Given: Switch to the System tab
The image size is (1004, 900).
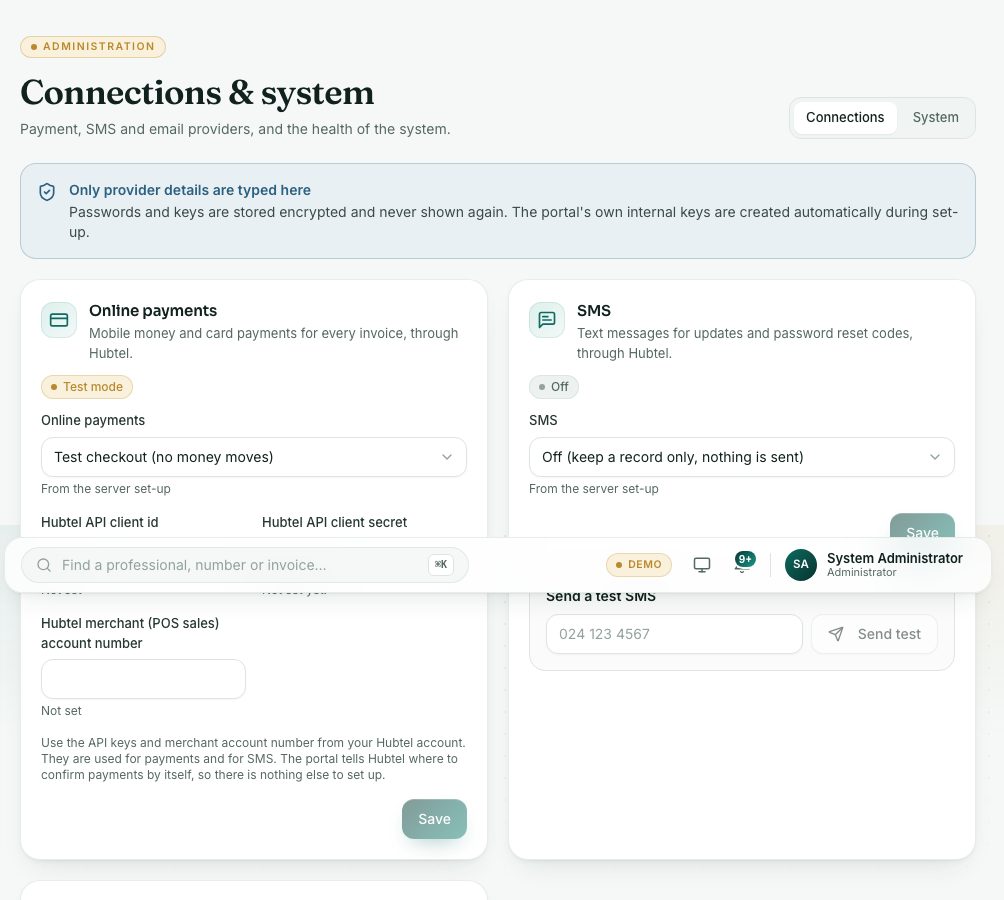Looking at the screenshot, I should coord(935,118).
